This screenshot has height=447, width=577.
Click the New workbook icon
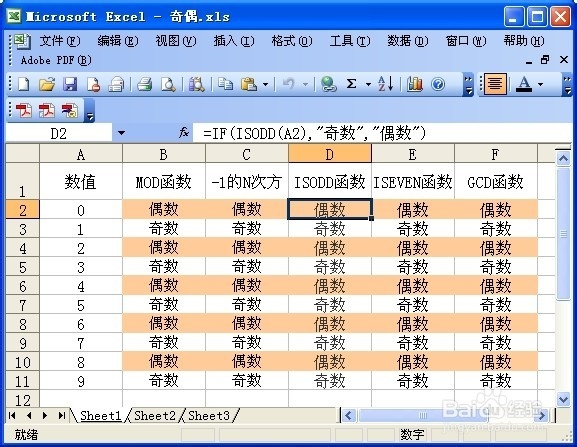(x=24, y=84)
